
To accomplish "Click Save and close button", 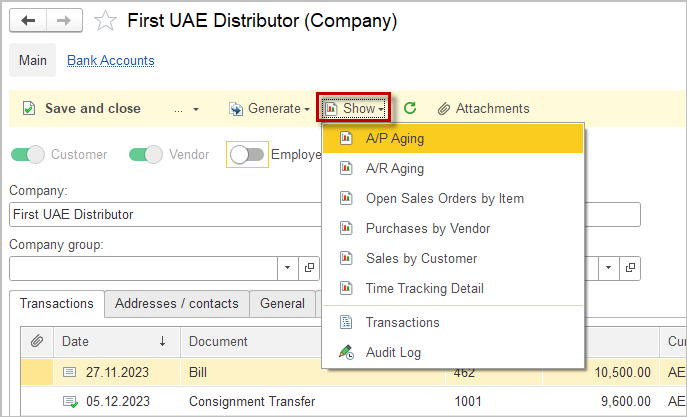I will 82,108.
